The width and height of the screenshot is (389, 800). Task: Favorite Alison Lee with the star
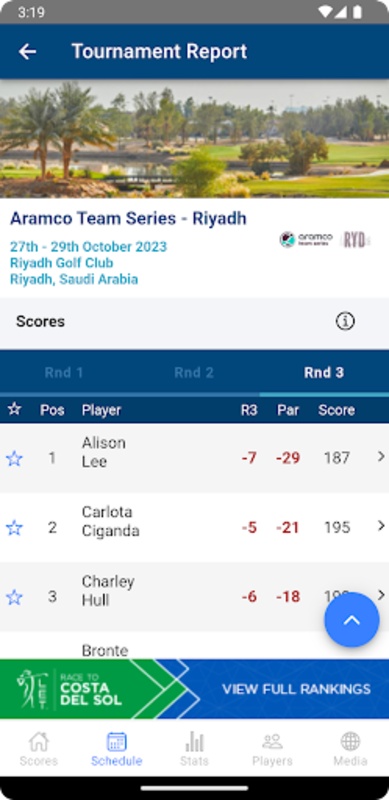pos(14,458)
